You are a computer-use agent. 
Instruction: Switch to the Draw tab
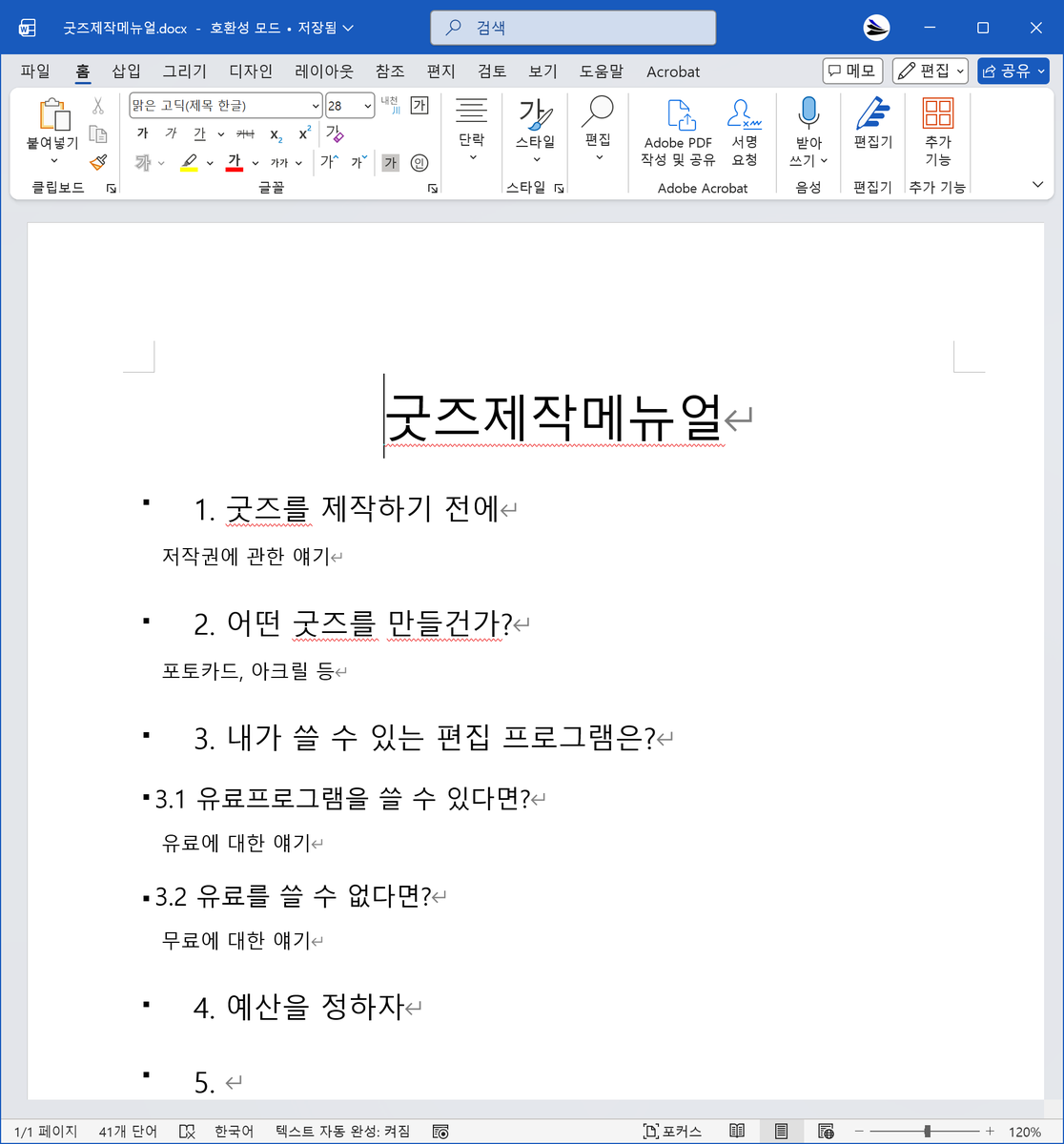click(x=185, y=71)
